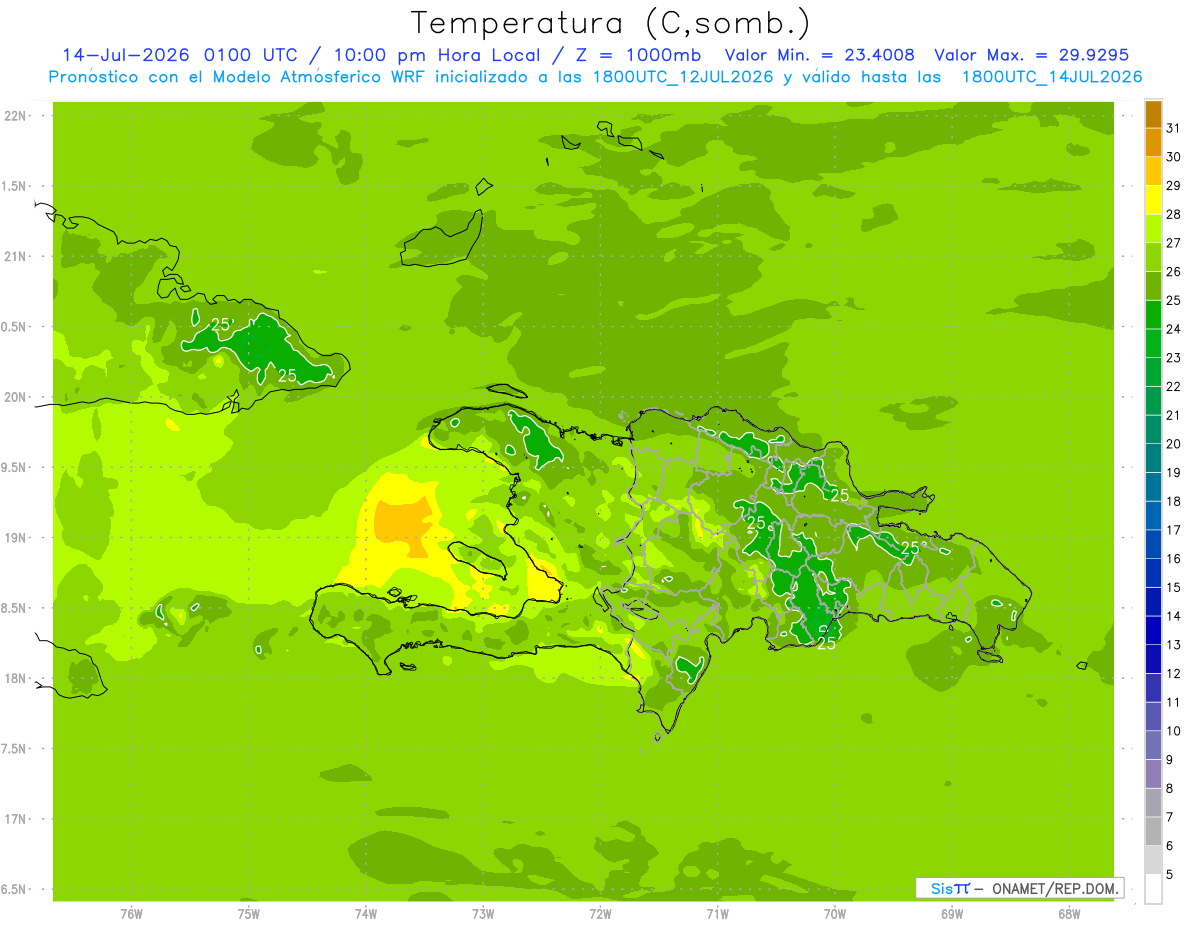The width and height of the screenshot is (1200, 927).
Task: Click the '74W' longitude axis label
Action: [366, 914]
